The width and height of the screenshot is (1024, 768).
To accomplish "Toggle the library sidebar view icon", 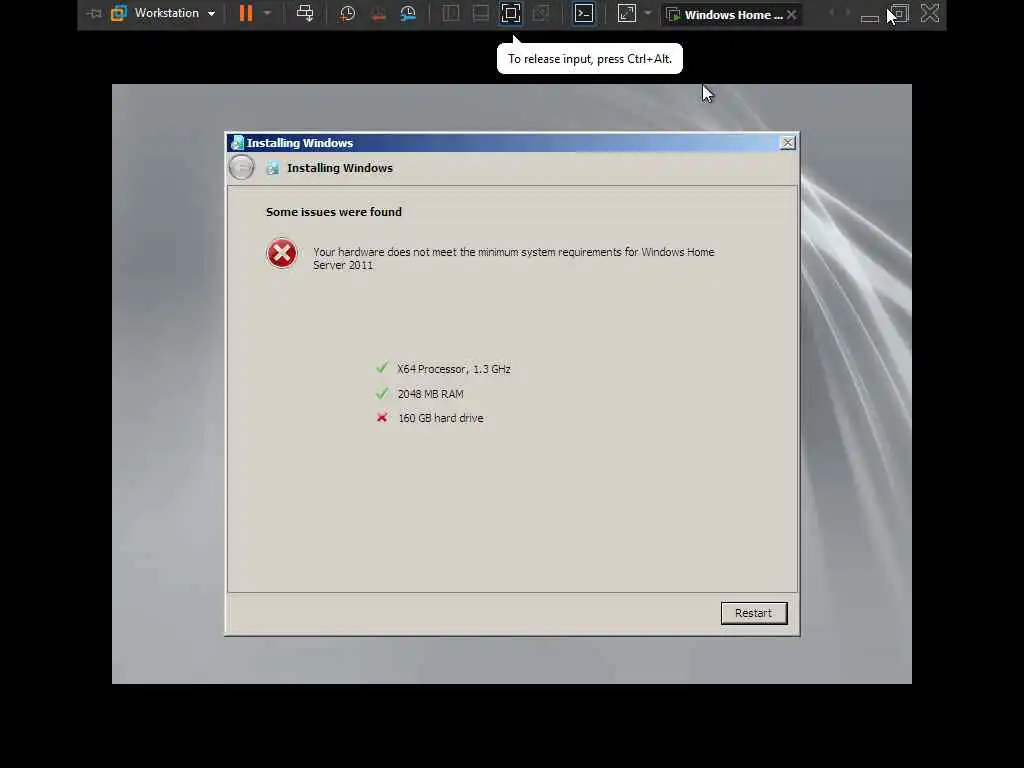I will click(451, 14).
